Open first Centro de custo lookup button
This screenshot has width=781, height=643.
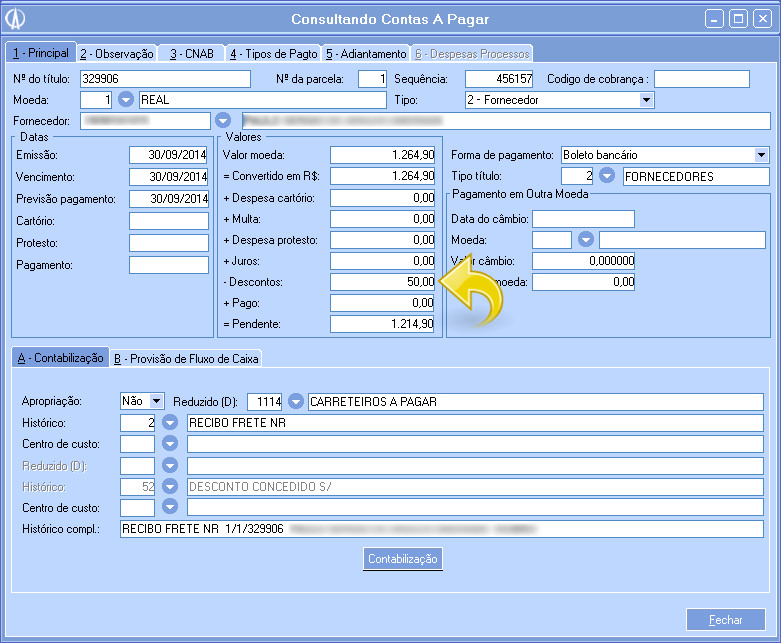click(x=170, y=444)
